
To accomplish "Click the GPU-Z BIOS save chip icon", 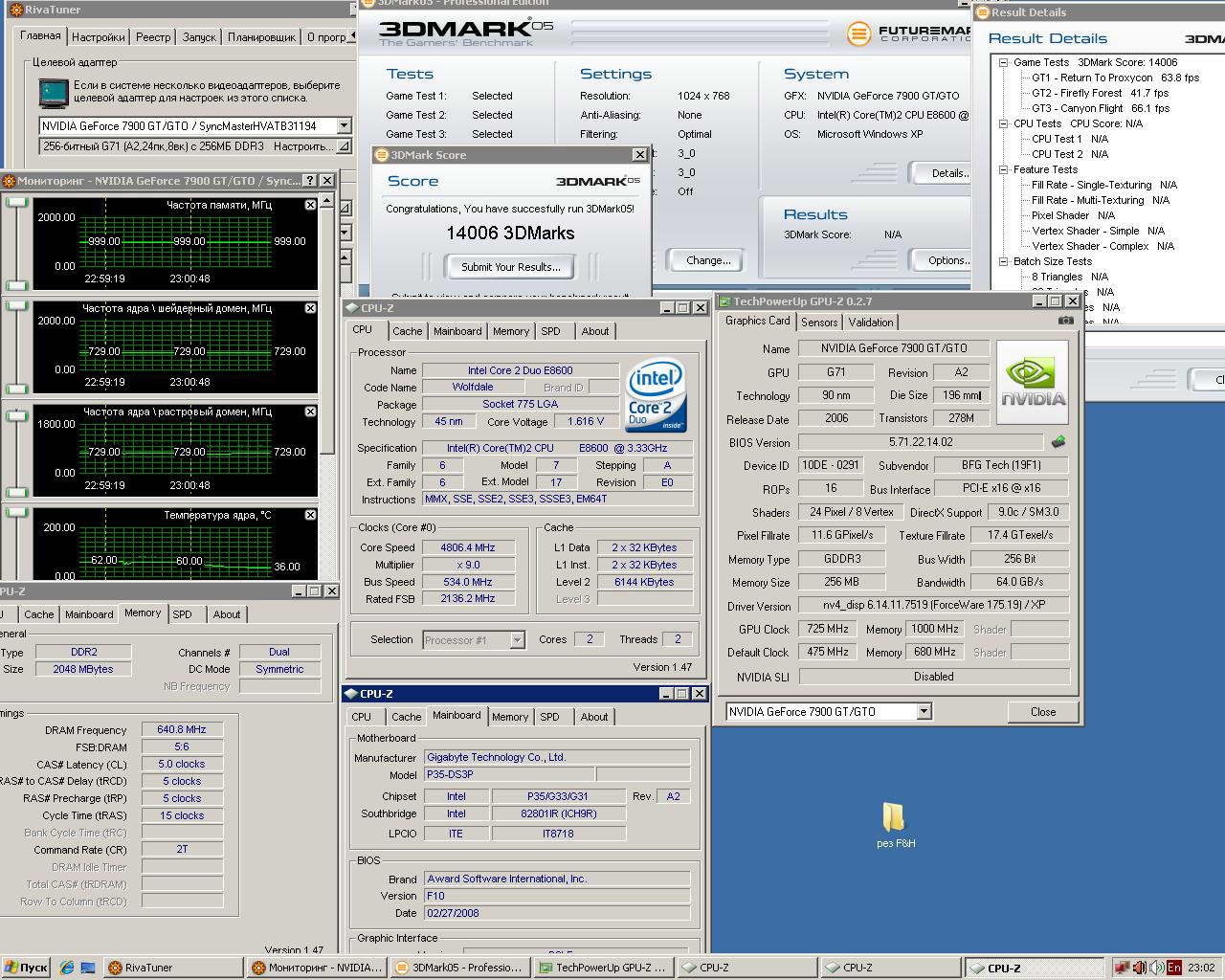I will pyautogui.click(x=1058, y=442).
